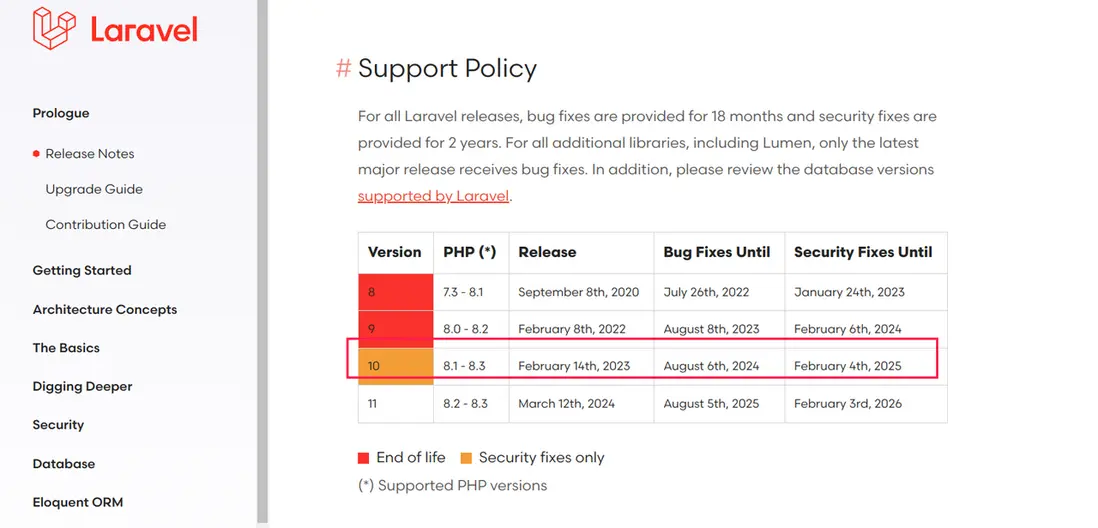Open the Digging Deeper section
Screen dimensions: 1098x528
point(82,386)
